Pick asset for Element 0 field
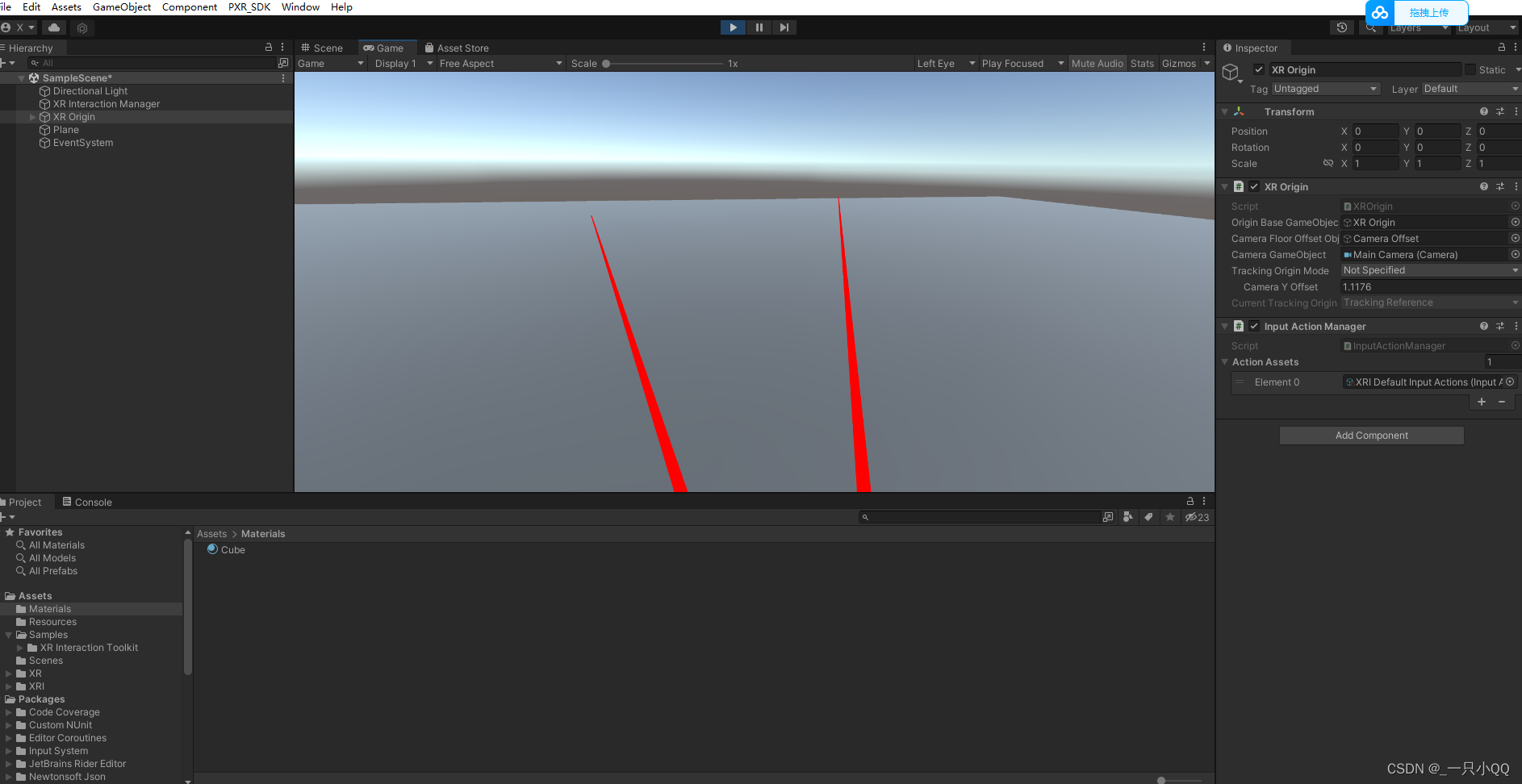Viewport: 1522px width, 784px height. tap(1510, 382)
